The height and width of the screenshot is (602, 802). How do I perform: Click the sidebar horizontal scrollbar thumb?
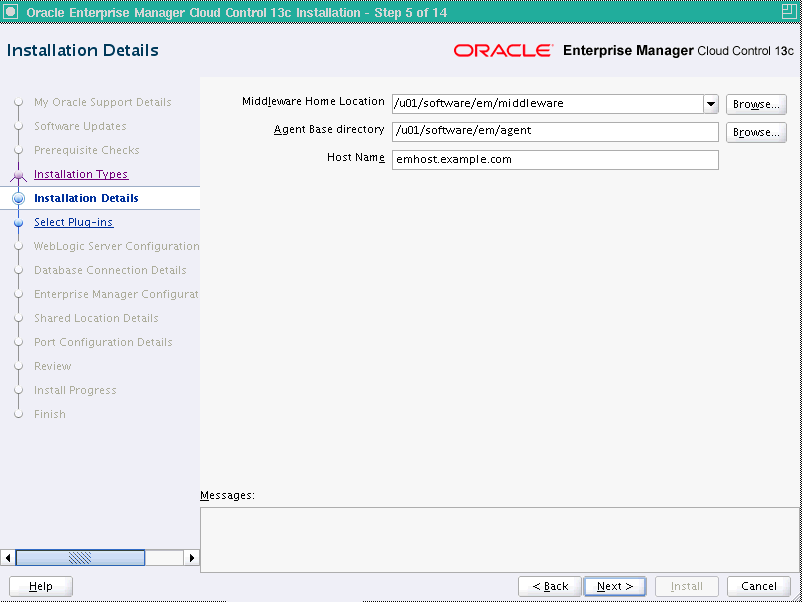point(80,558)
